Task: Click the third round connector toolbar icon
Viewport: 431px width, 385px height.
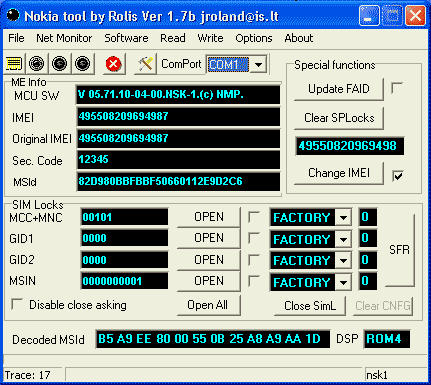Action: coord(82,63)
